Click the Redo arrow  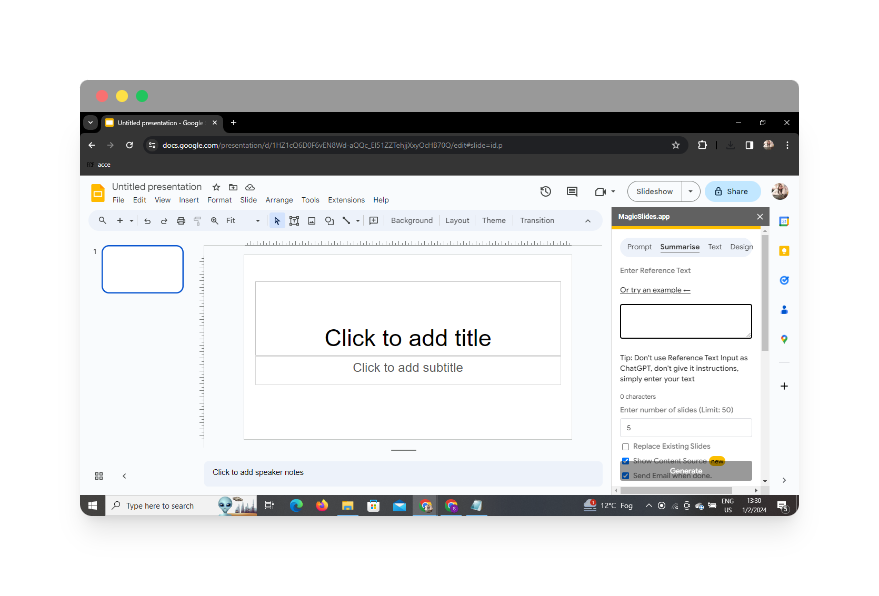point(164,221)
